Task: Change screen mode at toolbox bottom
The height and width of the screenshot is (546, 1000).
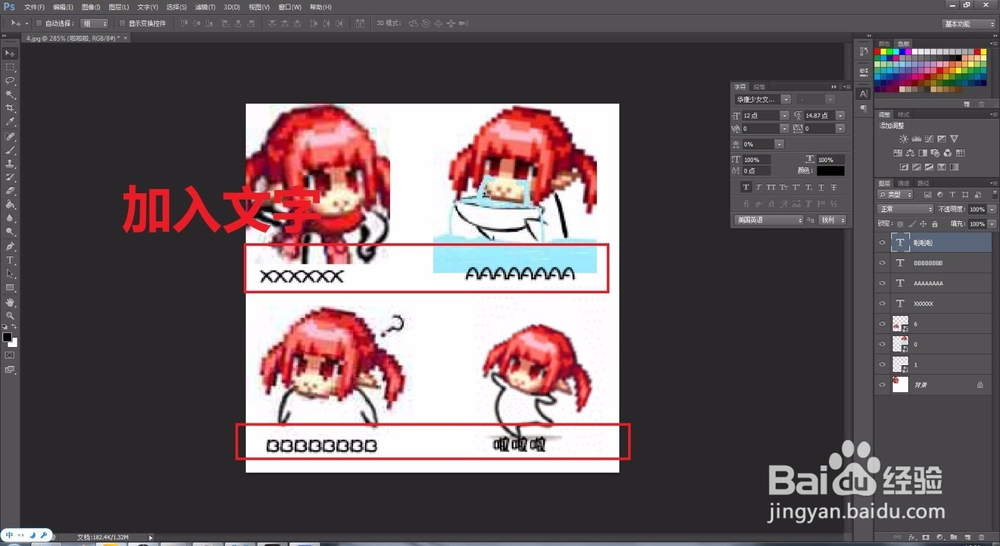Action: [10, 370]
